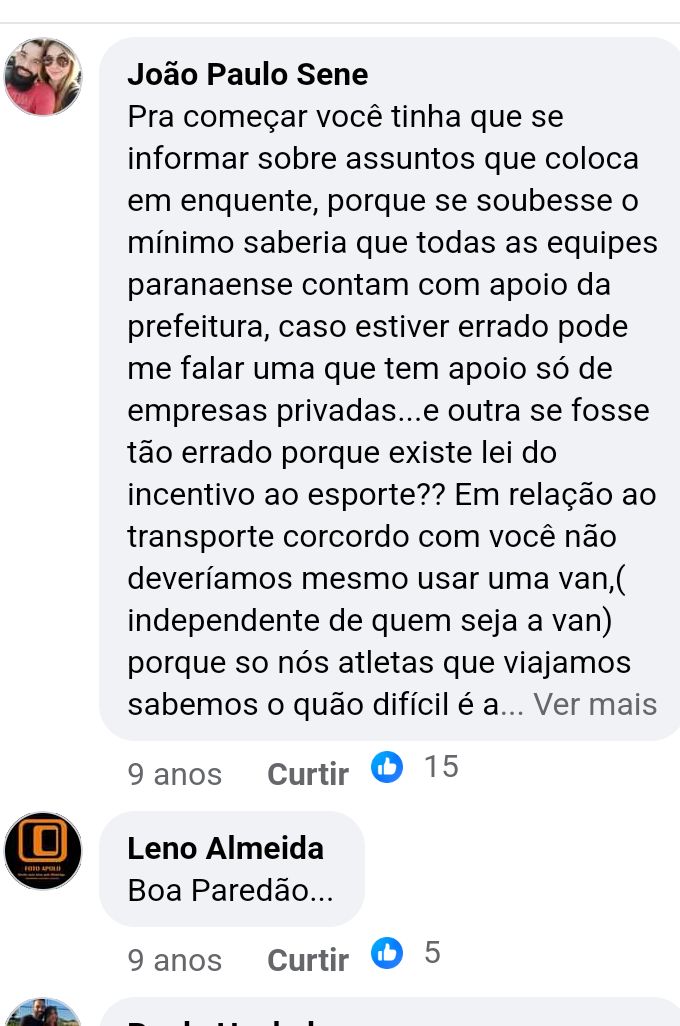Open Leno Almeida's orange camera-logo avatar
The image size is (680, 1026).
pos(43,851)
